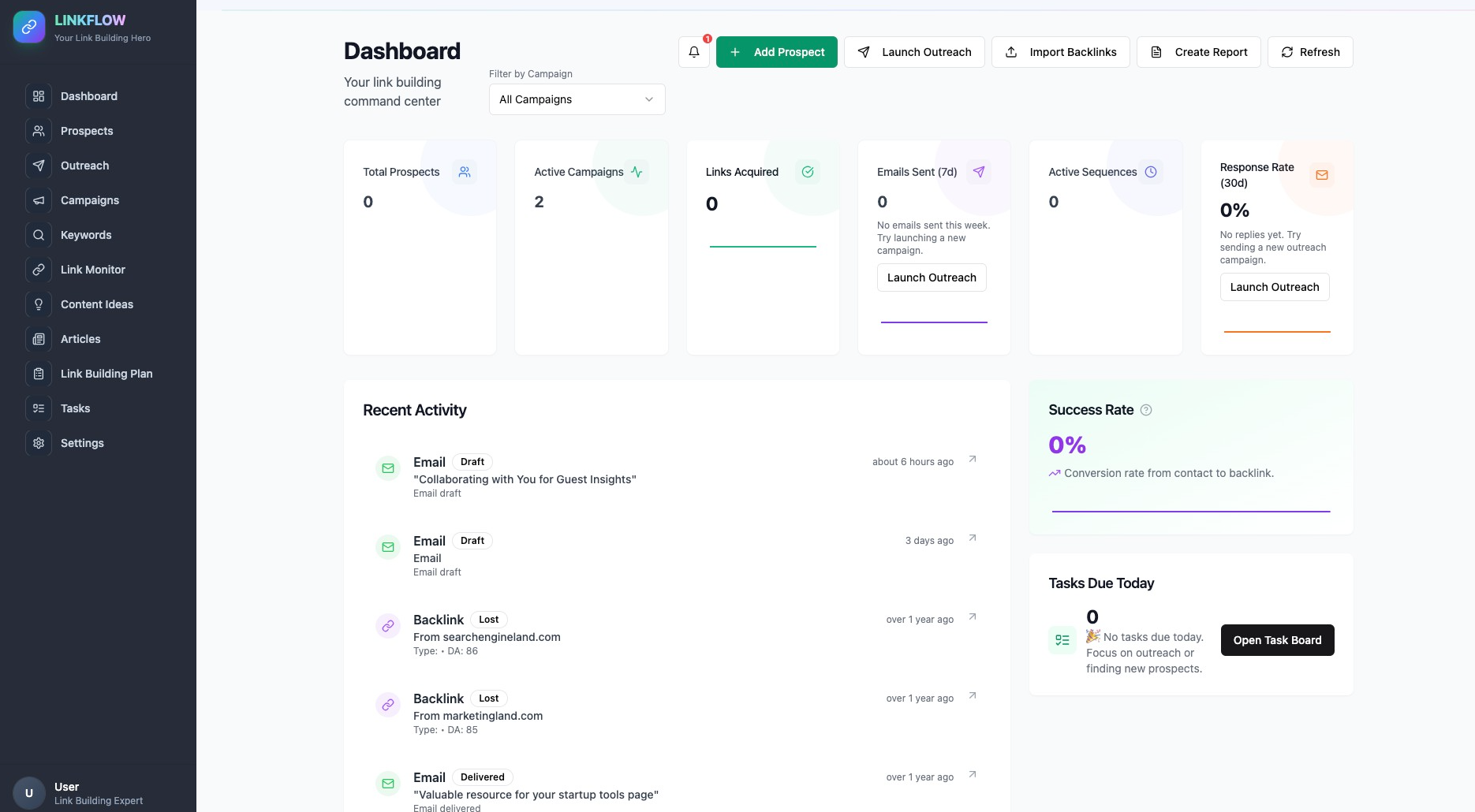Image resolution: width=1475 pixels, height=812 pixels.
Task: Click the Success Rate help icon
Action: 1146,410
